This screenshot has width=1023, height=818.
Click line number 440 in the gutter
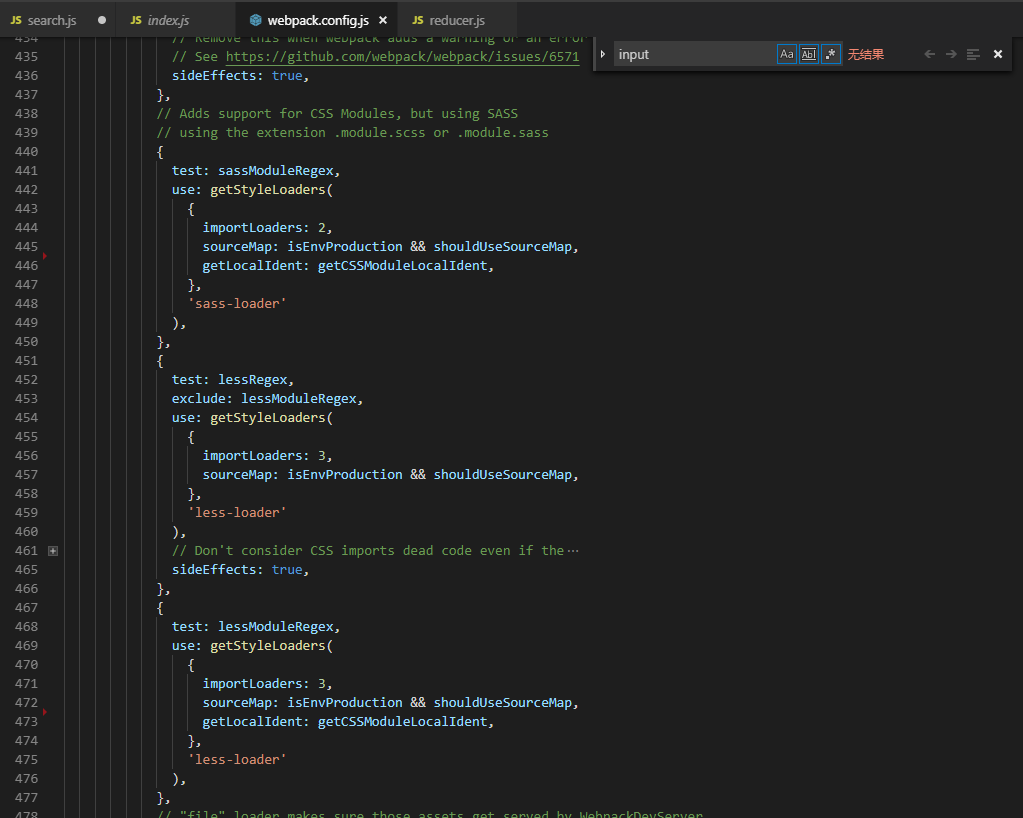tap(26, 152)
